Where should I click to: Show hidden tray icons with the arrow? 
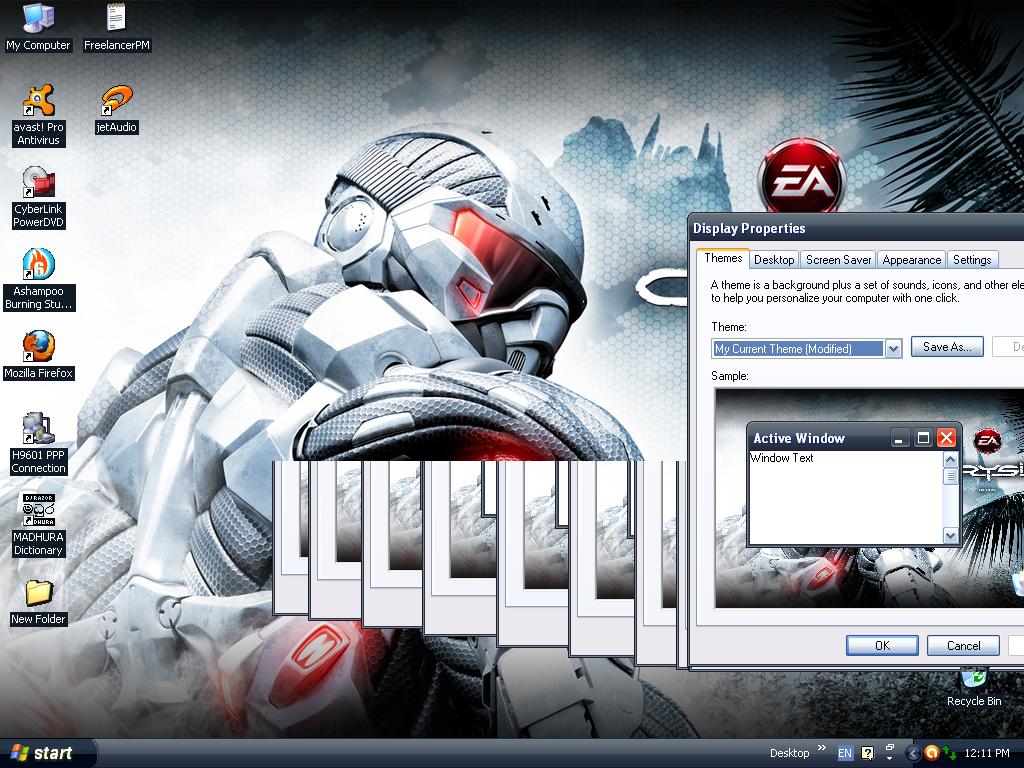coord(912,753)
